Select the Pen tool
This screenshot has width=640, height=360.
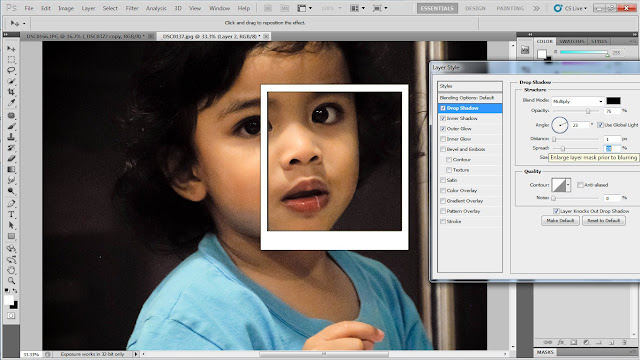[11, 204]
